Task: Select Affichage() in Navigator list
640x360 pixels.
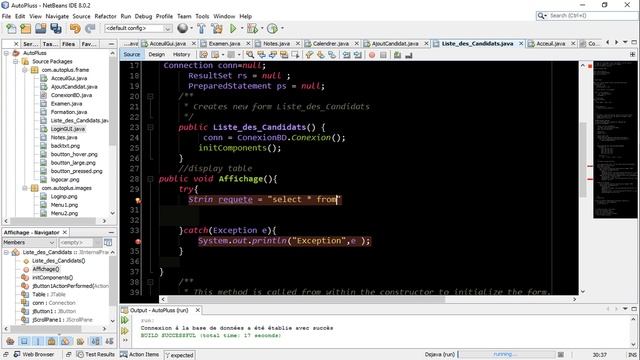Action: point(45,269)
